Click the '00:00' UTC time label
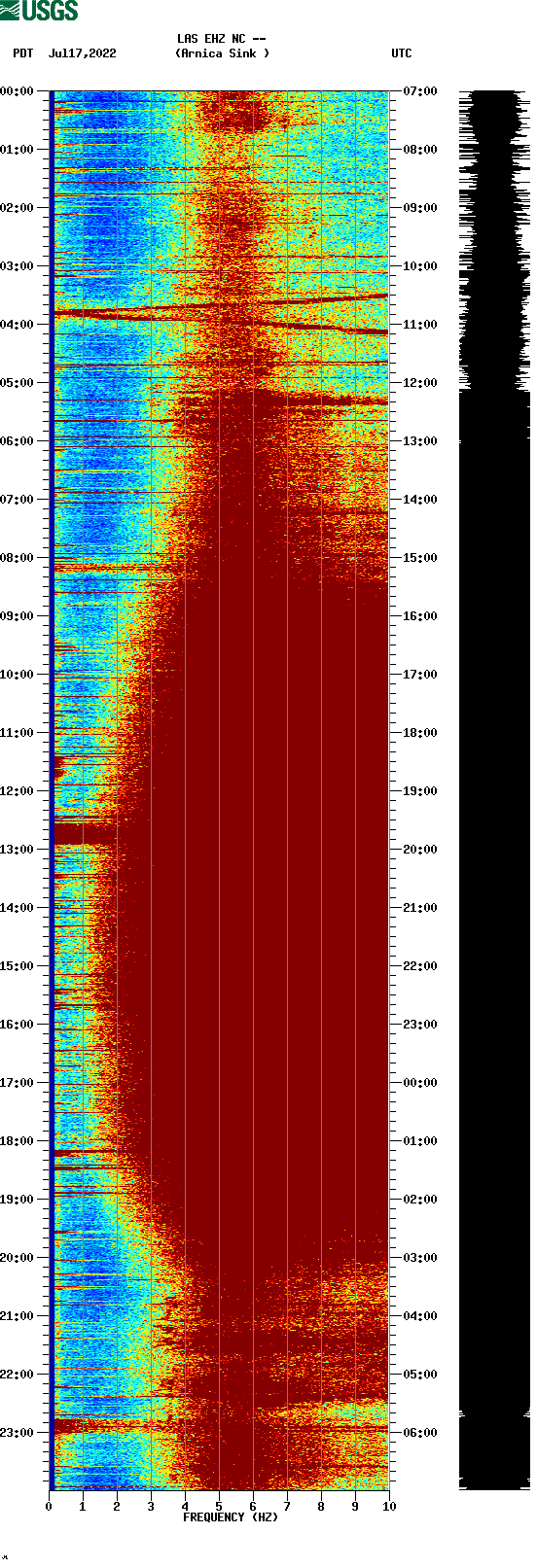 [x=420, y=1083]
